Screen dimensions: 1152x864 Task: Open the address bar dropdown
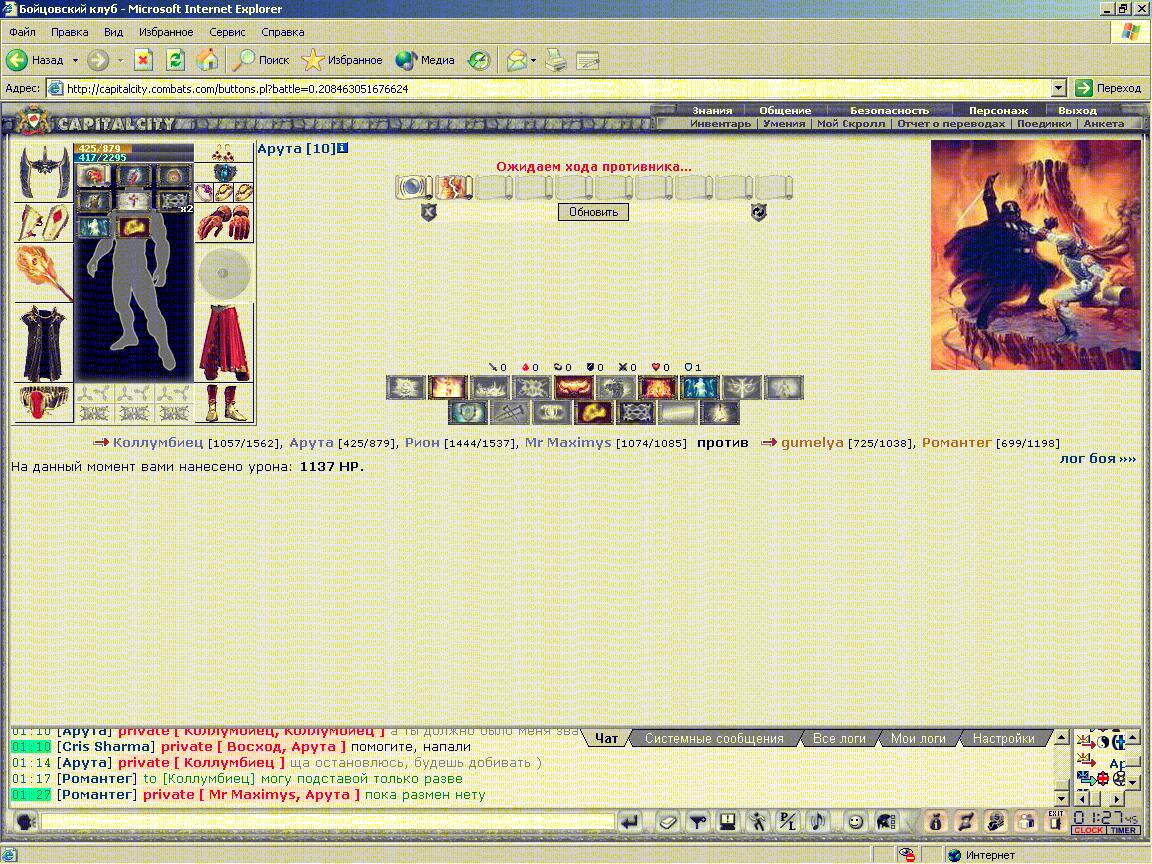tap(1059, 88)
